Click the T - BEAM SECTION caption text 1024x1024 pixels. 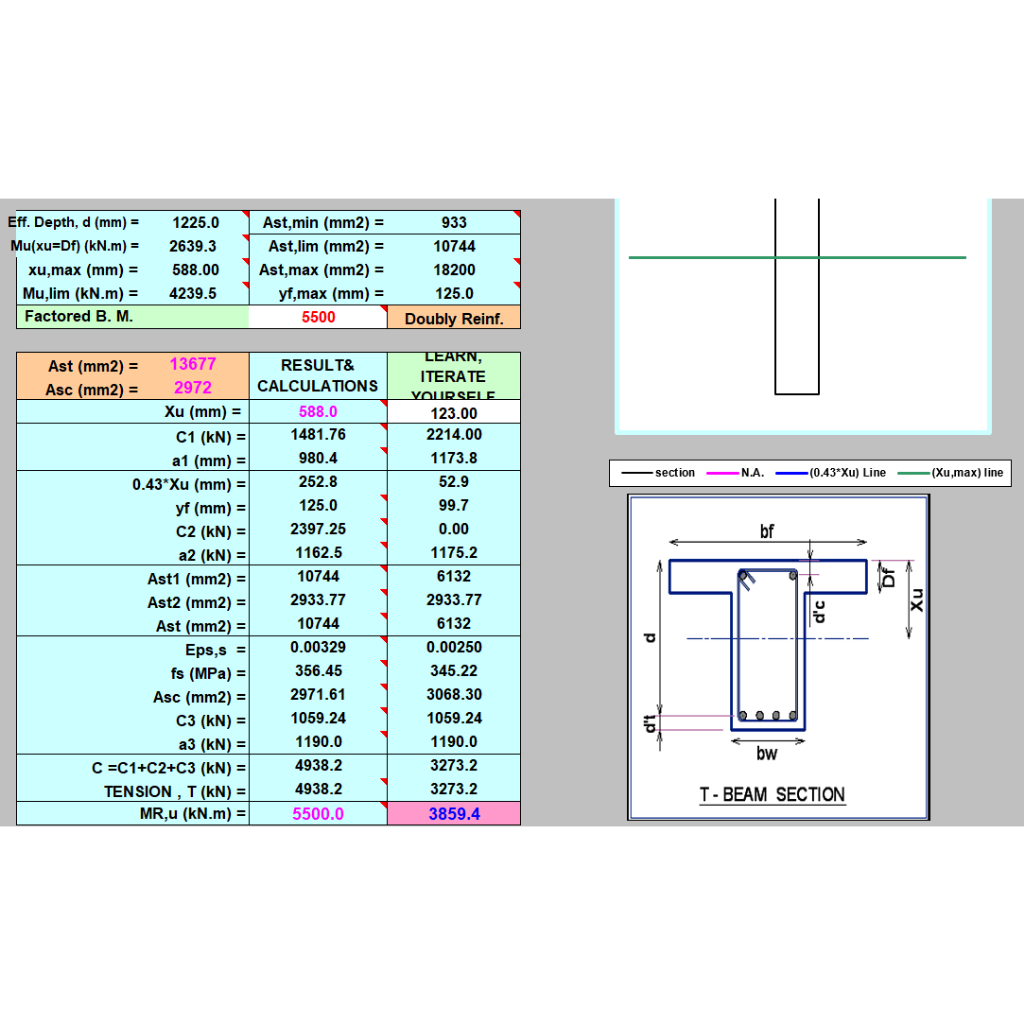click(x=772, y=795)
